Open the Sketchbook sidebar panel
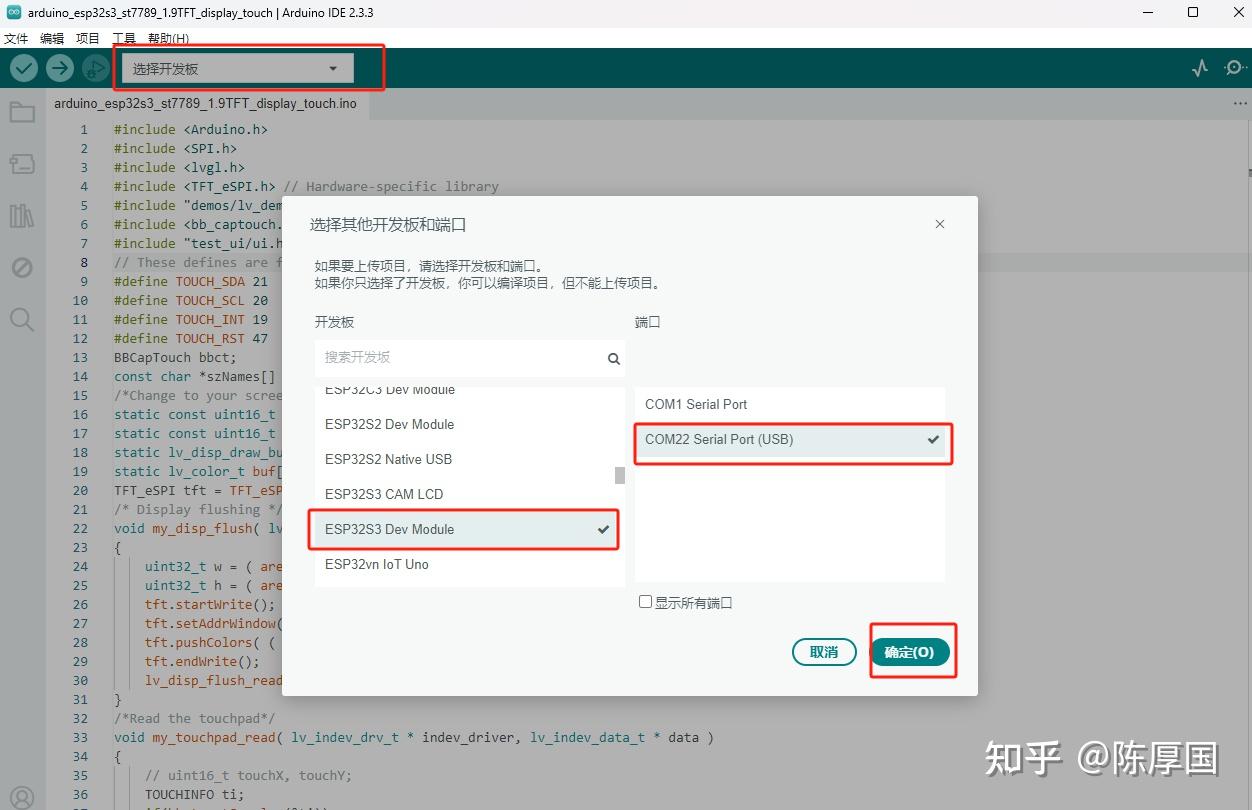 point(22,112)
